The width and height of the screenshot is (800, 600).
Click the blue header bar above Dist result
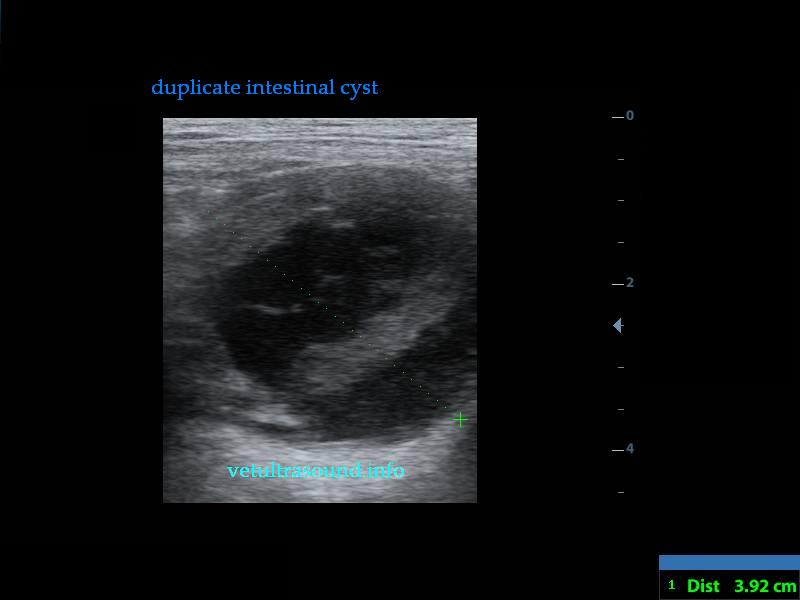[x=729, y=562]
